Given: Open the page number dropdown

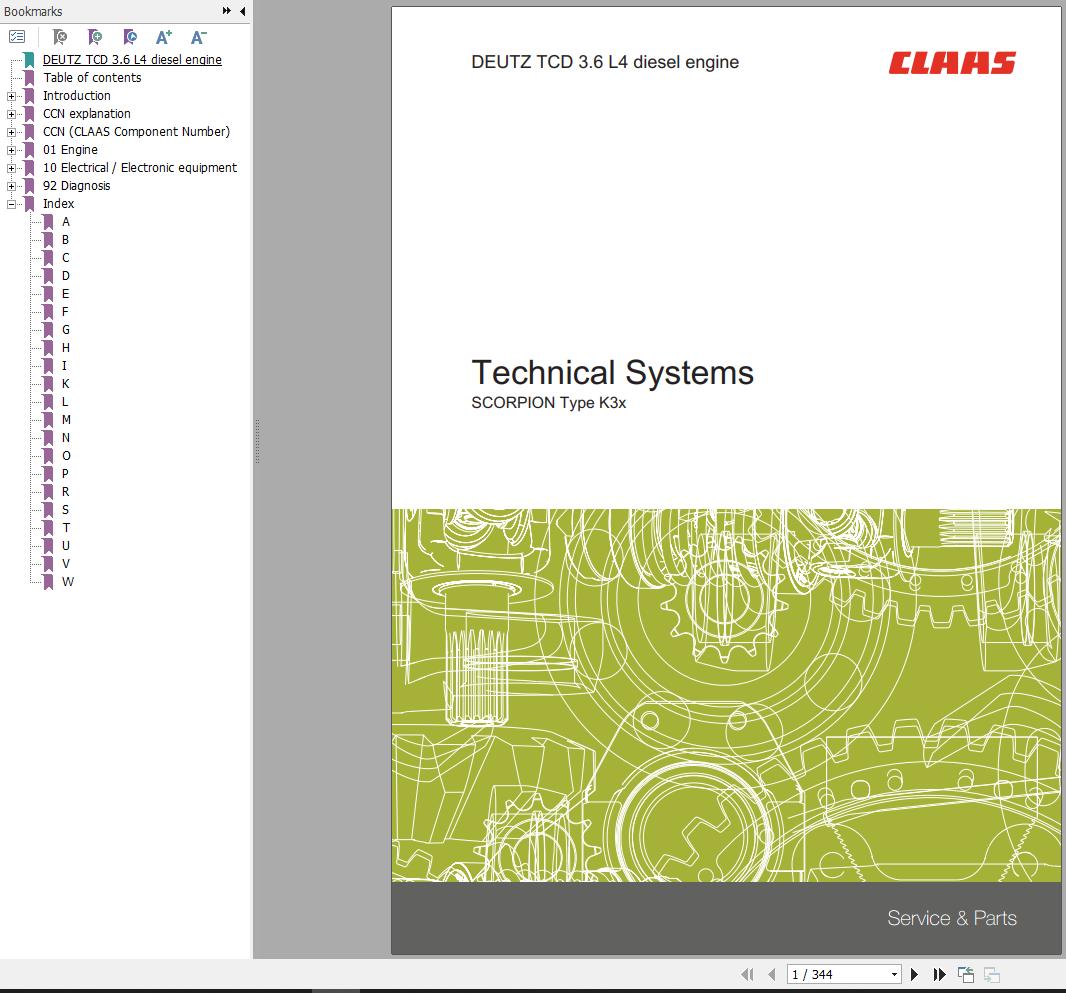Looking at the screenshot, I should click(894, 974).
